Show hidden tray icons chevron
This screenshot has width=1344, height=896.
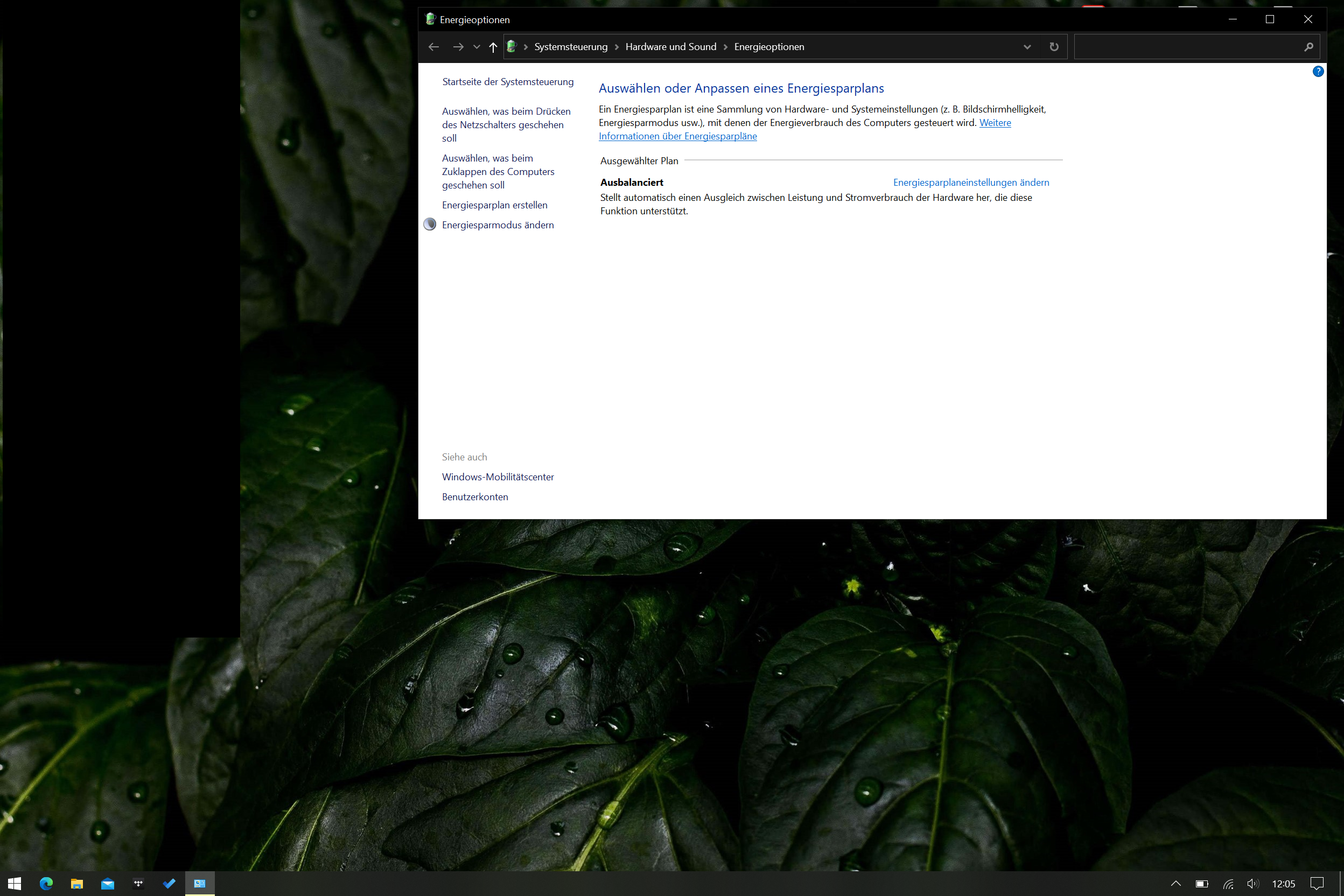point(1176,884)
